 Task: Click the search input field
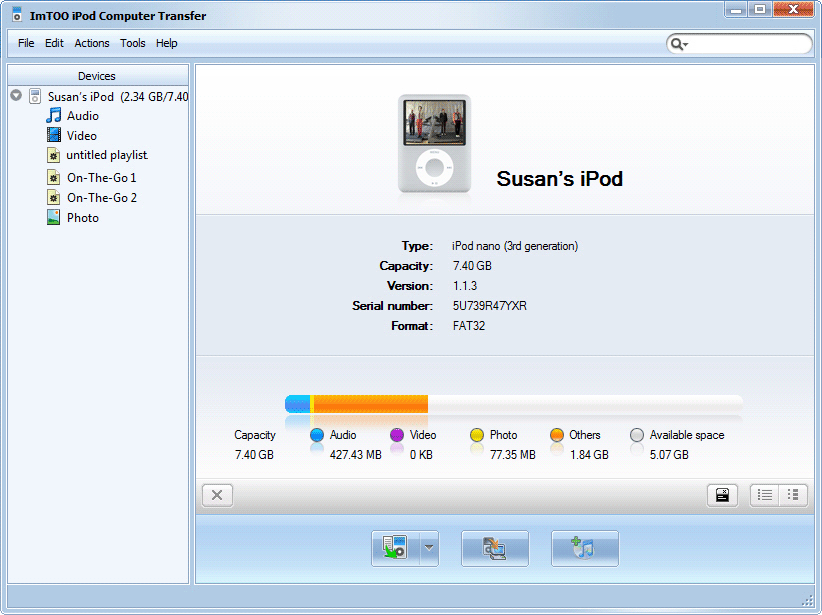click(x=749, y=44)
